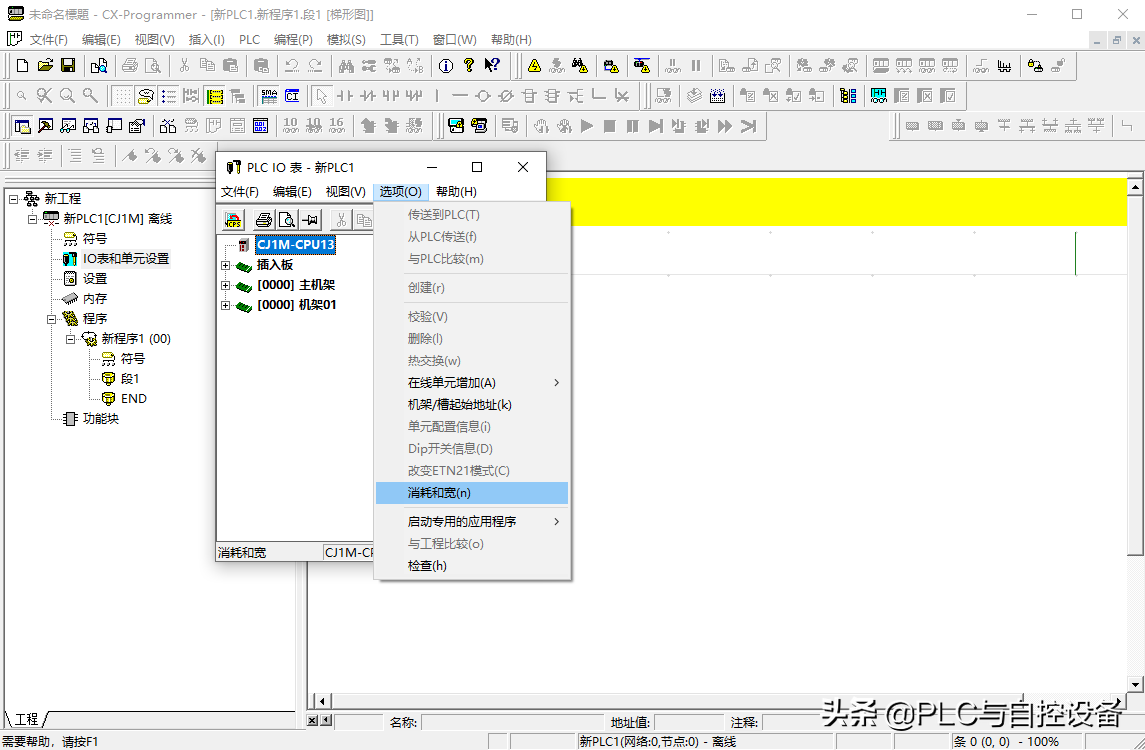
Task: Select IO表和单元设置 in the project tree
Action: (x=125, y=258)
